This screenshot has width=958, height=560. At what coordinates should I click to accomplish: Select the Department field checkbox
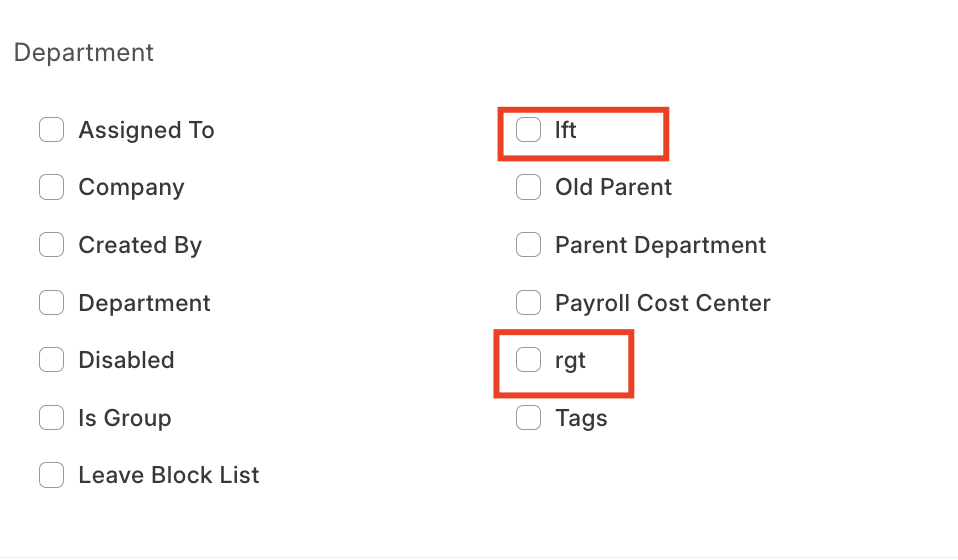pos(51,303)
